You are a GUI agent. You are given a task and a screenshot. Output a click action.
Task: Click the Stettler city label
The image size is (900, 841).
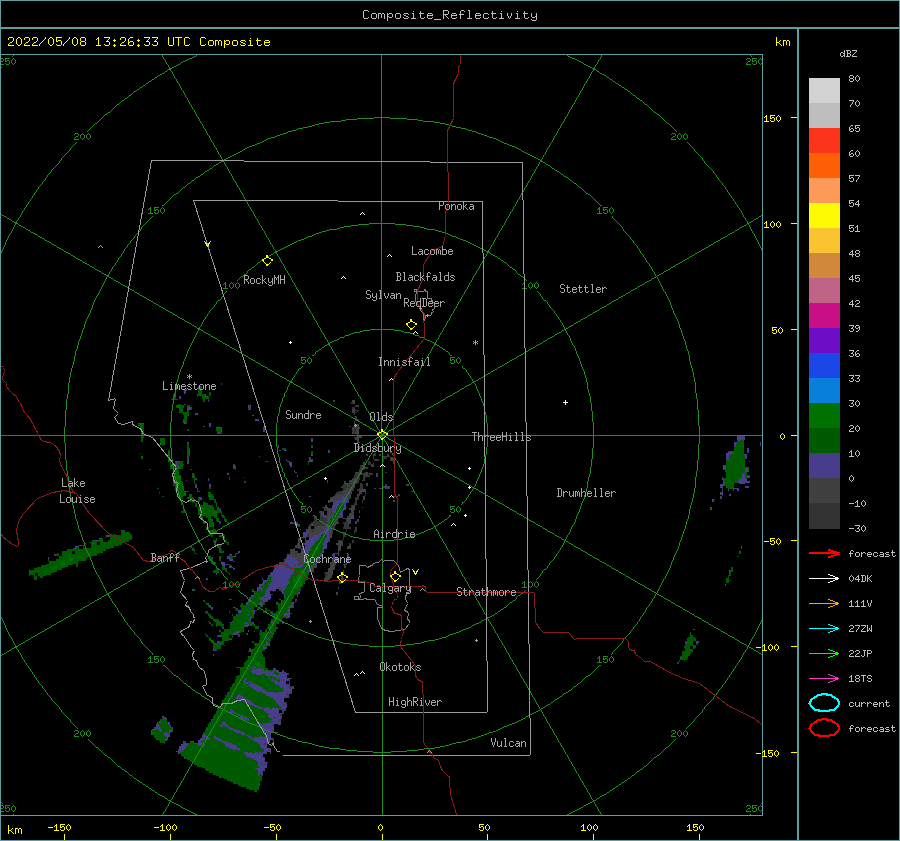click(583, 289)
